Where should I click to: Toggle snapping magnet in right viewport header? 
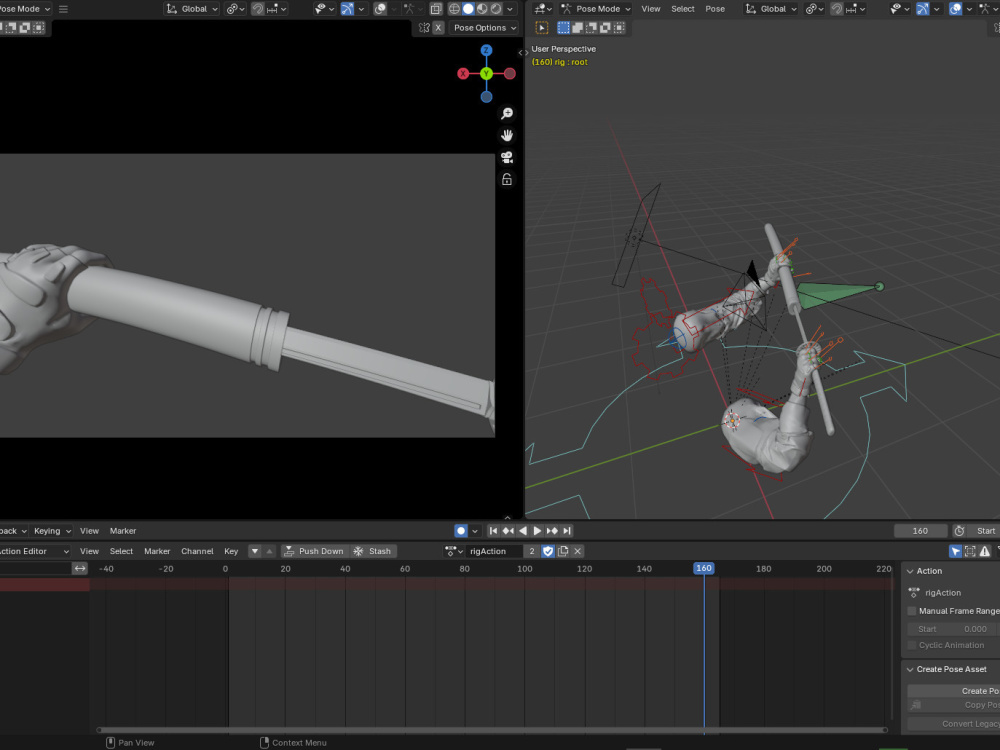[837, 9]
